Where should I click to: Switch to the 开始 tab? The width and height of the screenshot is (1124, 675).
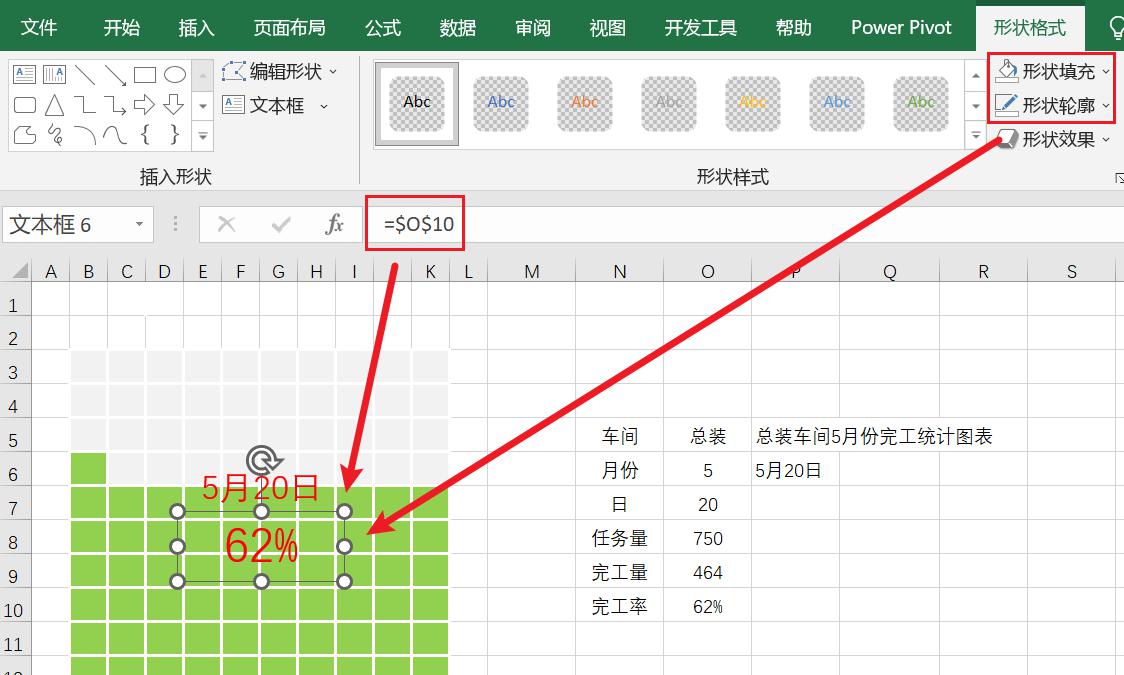point(121,27)
